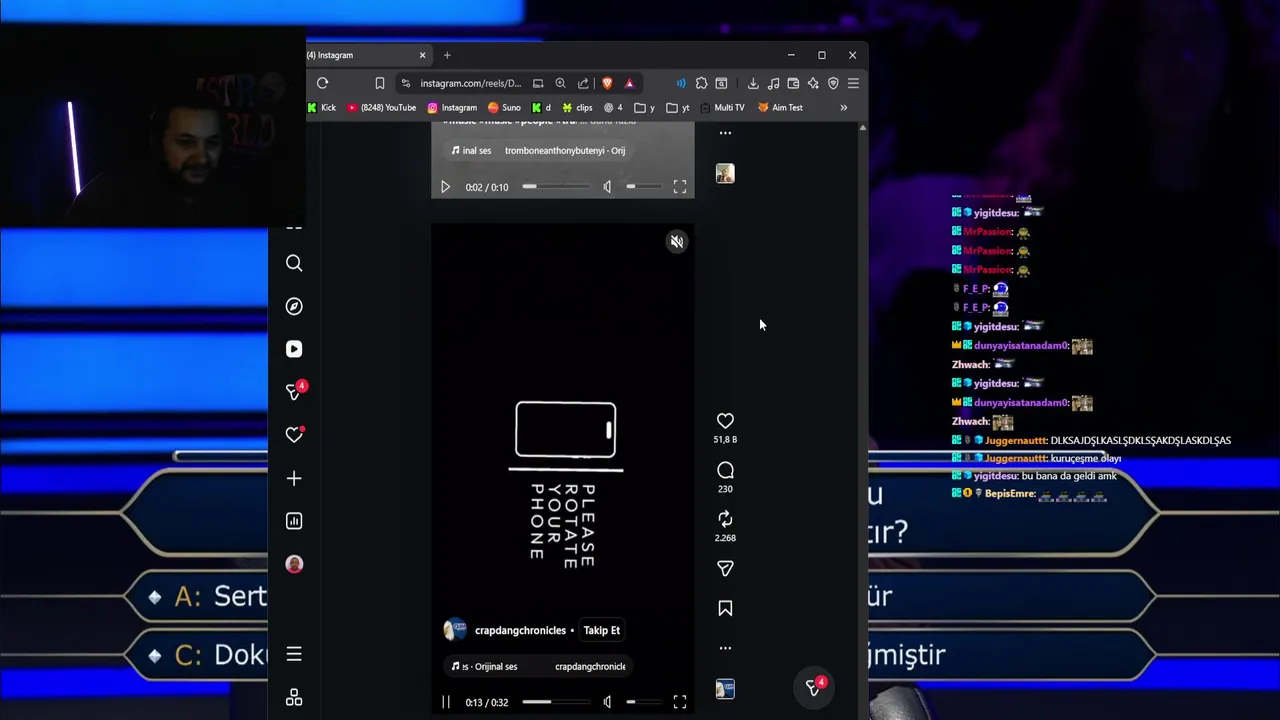Open floating messages bubble with badge
Image resolution: width=1280 pixels, height=720 pixels.
pos(814,687)
